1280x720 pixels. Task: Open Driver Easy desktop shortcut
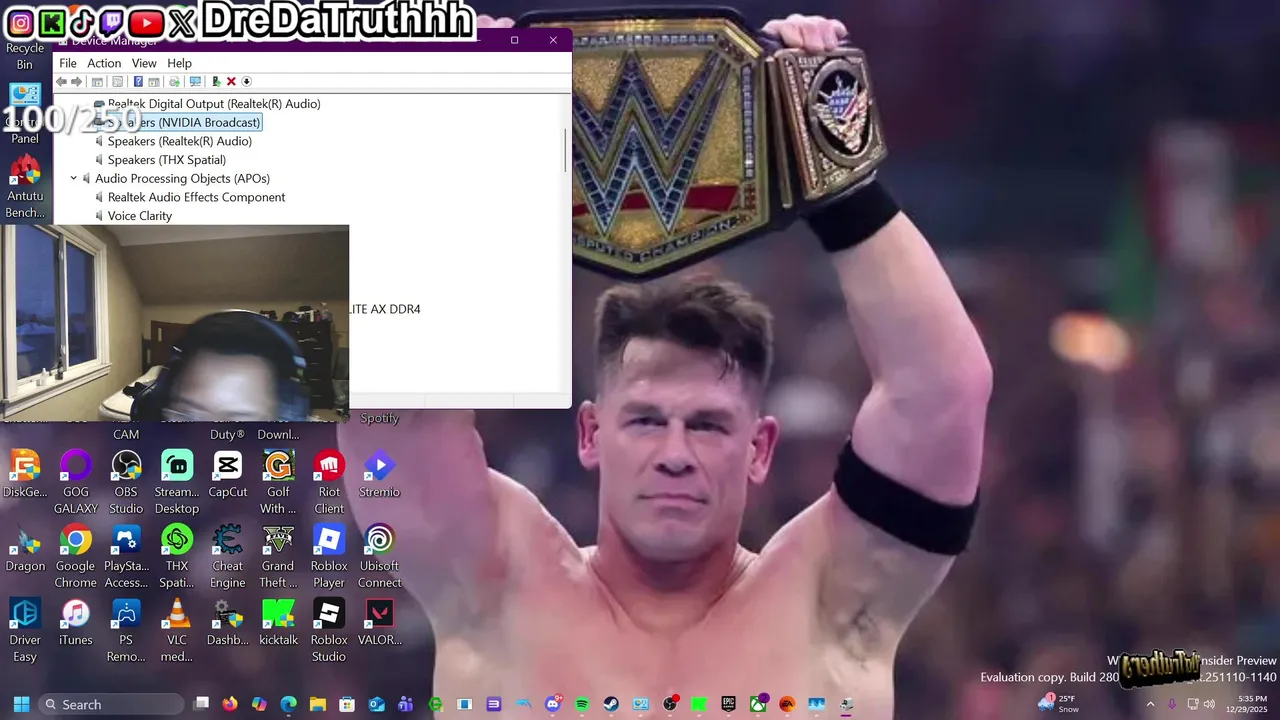coord(25,630)
